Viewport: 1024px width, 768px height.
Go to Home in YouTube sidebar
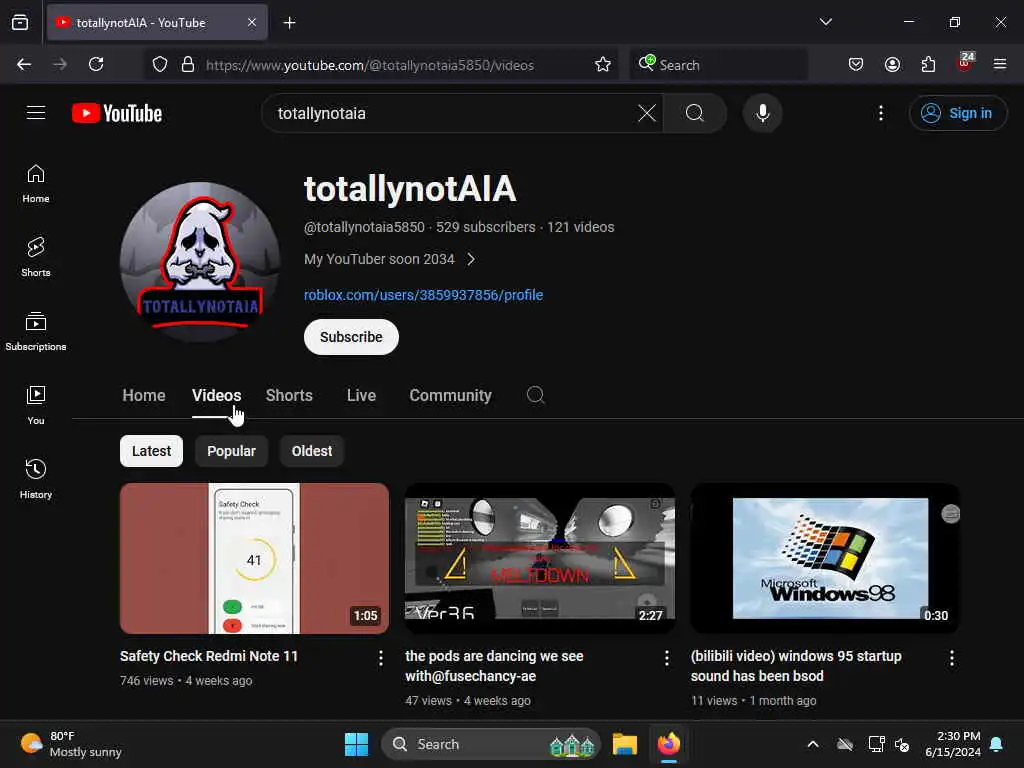pyautogui.click(x=36, y=184)
